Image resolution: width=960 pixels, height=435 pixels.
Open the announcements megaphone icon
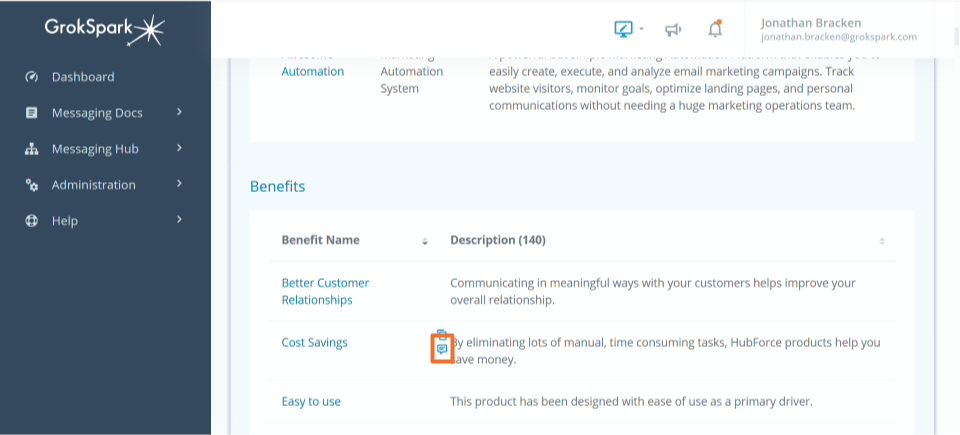(673, 29)
